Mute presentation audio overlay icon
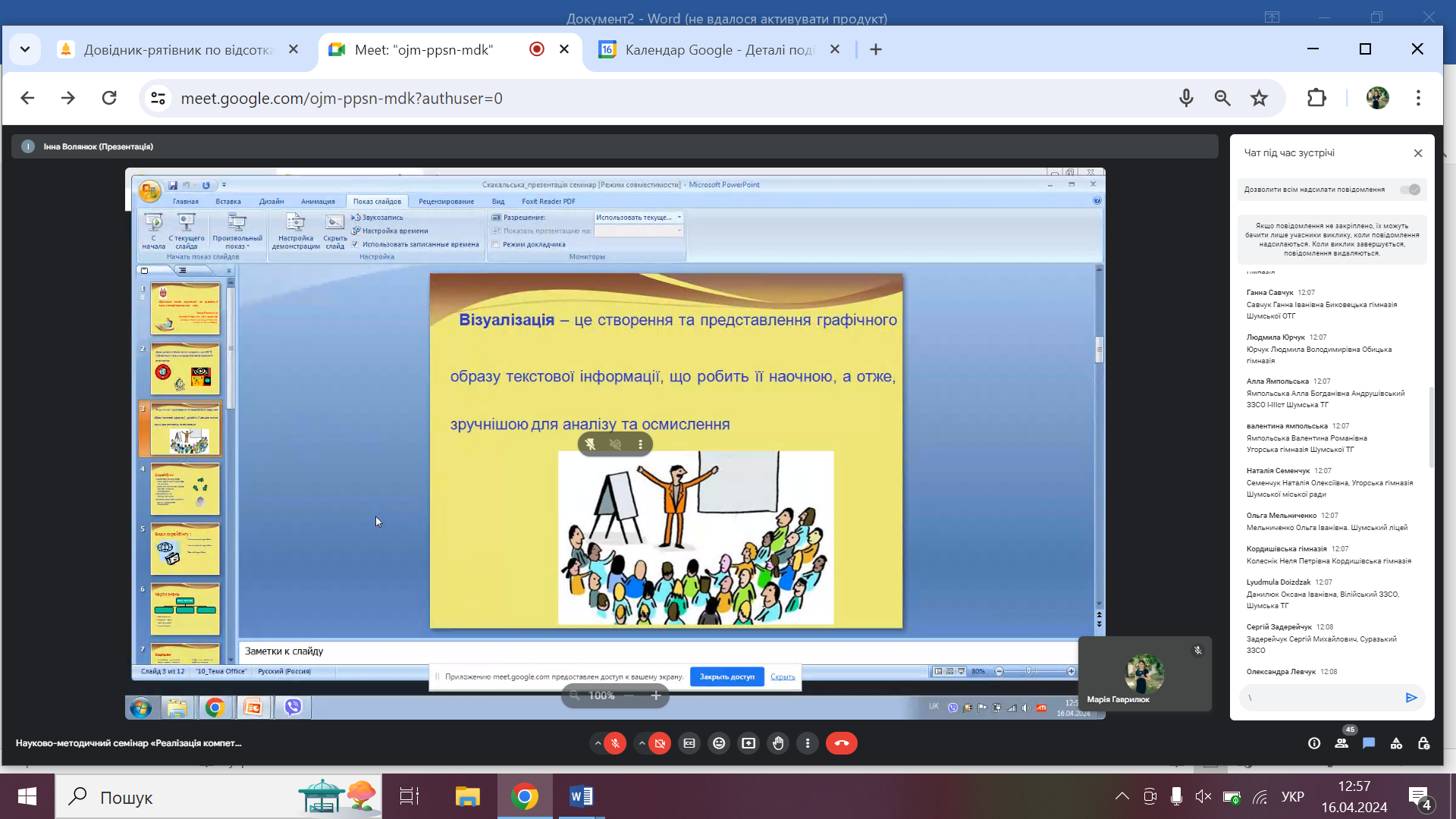1456x819 pixels. [615, 444]
